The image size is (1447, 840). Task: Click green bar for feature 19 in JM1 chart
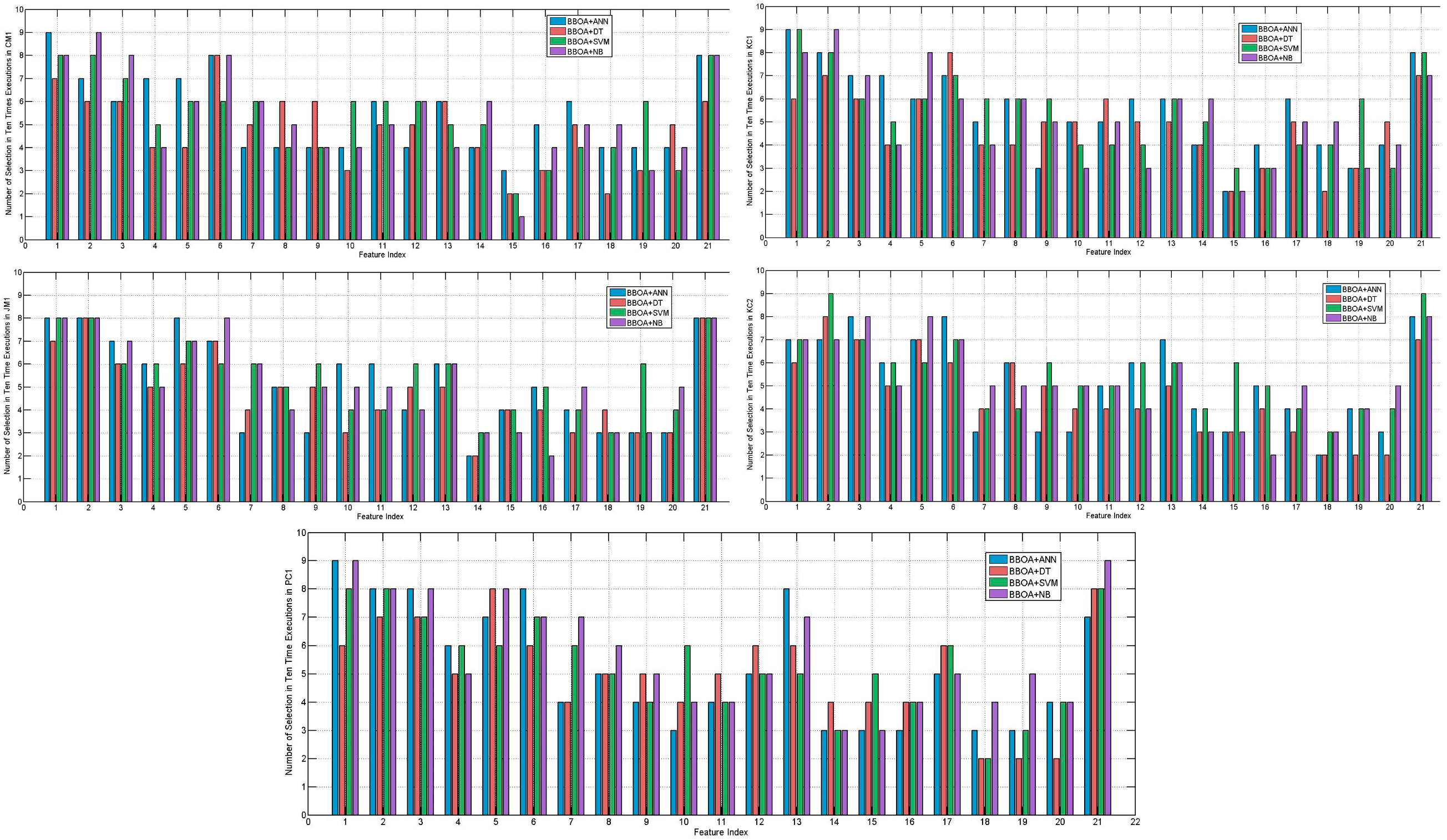coord(643,432)
